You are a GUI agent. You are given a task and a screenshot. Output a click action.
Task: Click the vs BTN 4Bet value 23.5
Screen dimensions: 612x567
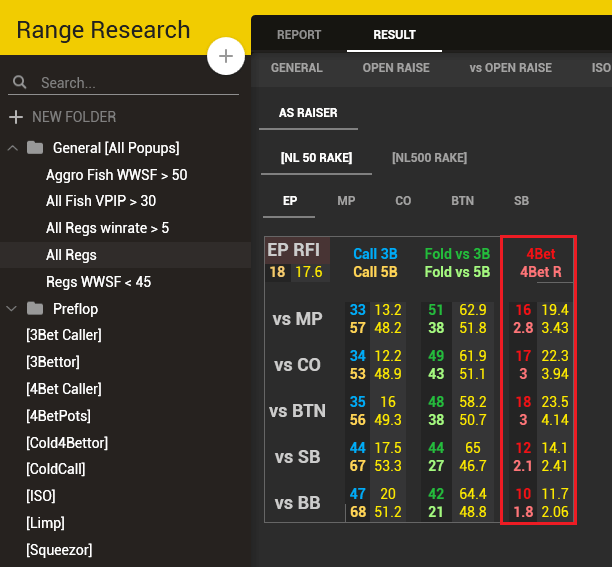[x=555, y=402]
